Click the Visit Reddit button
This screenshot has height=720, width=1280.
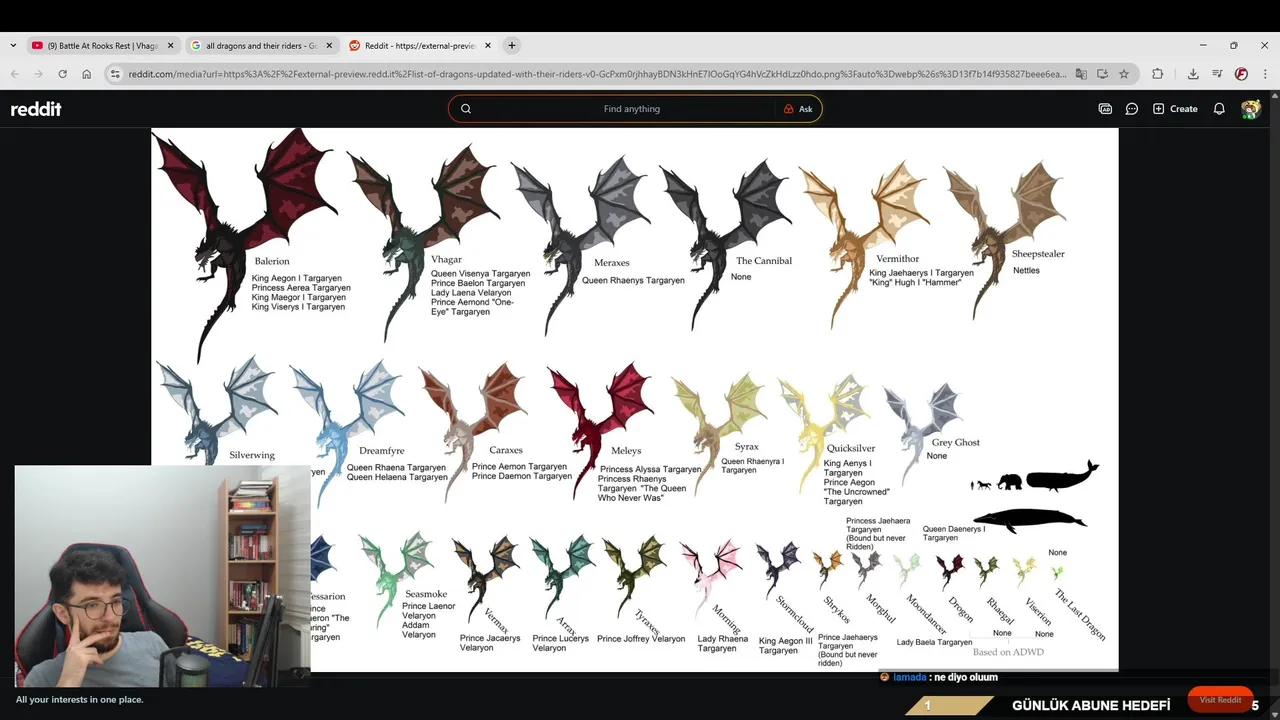(1220, 700)
